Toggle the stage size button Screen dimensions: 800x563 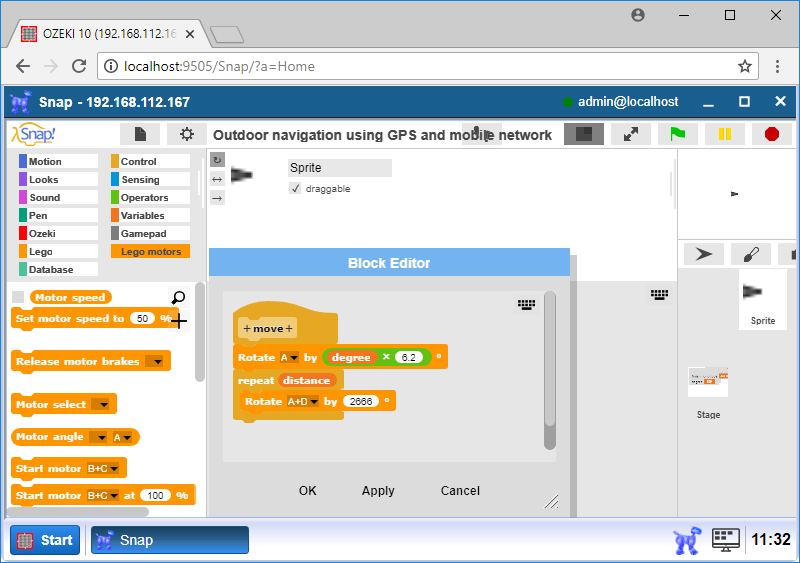pos(584,134)
